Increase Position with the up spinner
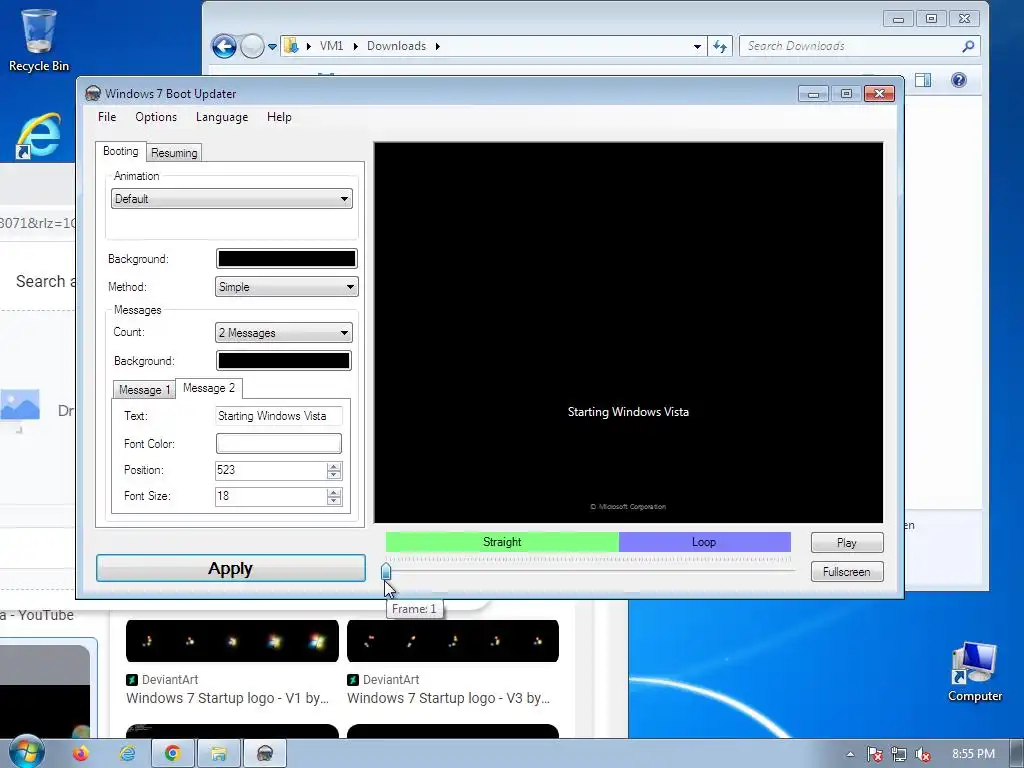The image size is (1024, 768). tap(334, 466)
